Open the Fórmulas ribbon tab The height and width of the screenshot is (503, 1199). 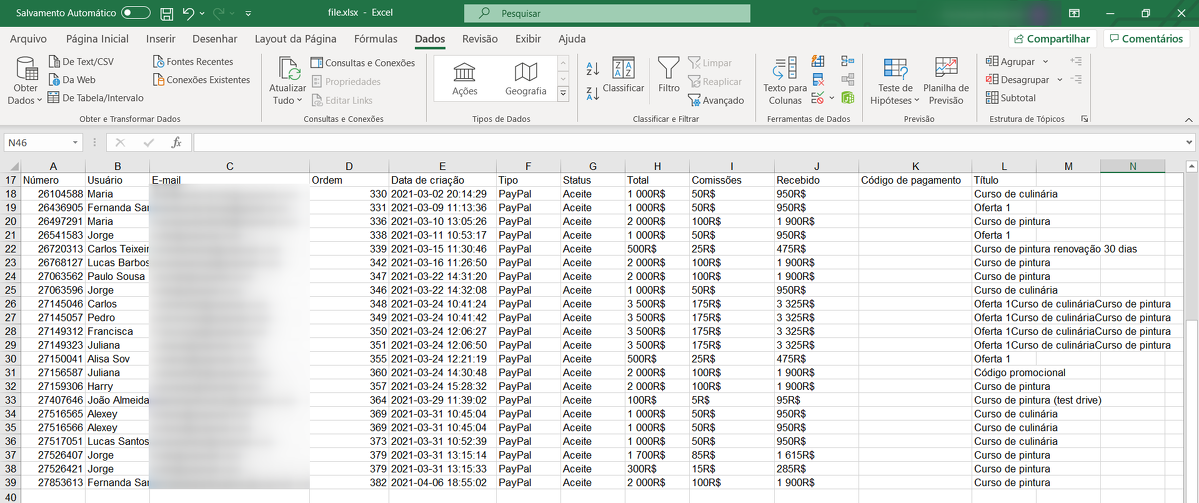click(x=375, y=39)
